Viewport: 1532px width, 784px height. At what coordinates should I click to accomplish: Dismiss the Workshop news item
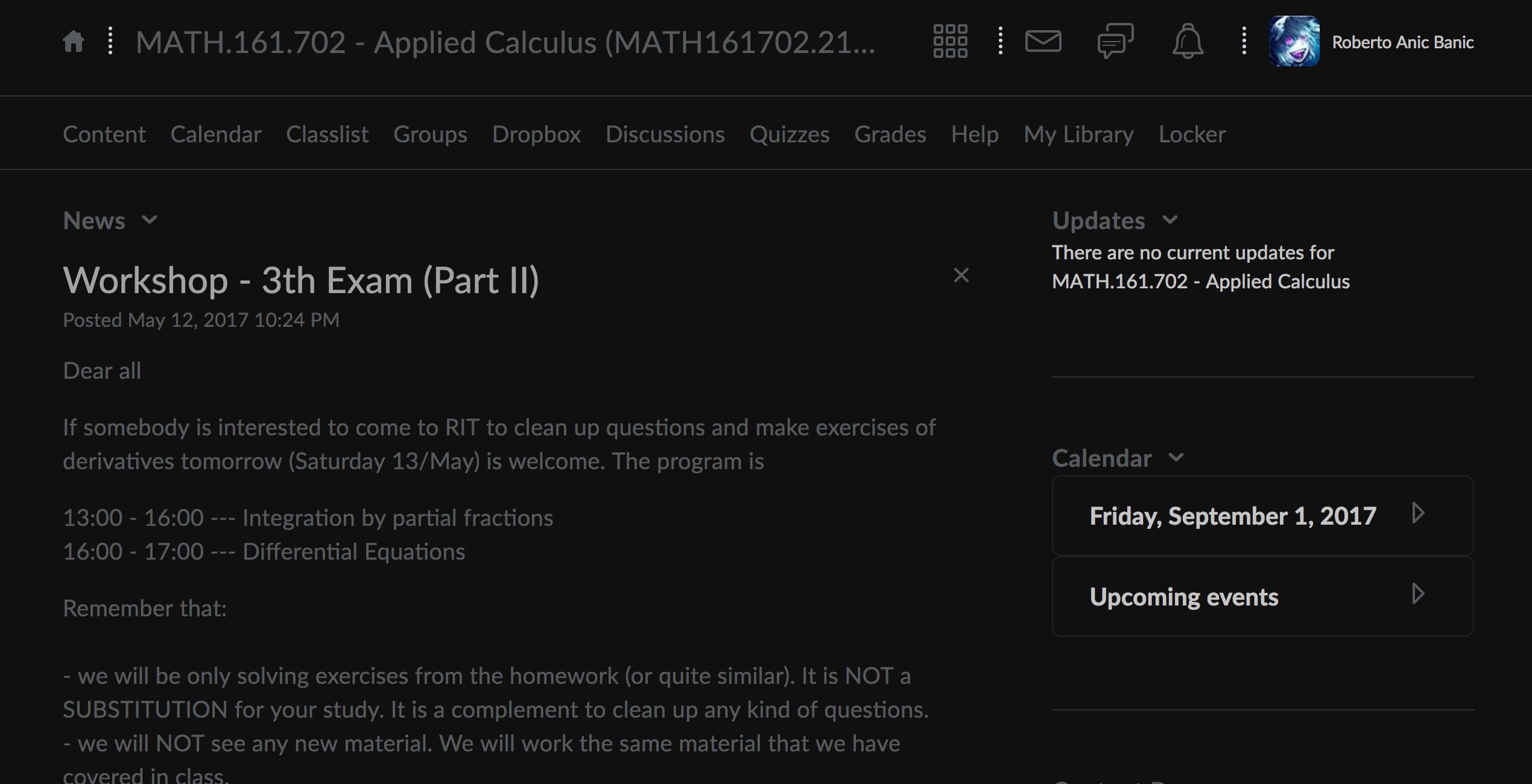961,276
